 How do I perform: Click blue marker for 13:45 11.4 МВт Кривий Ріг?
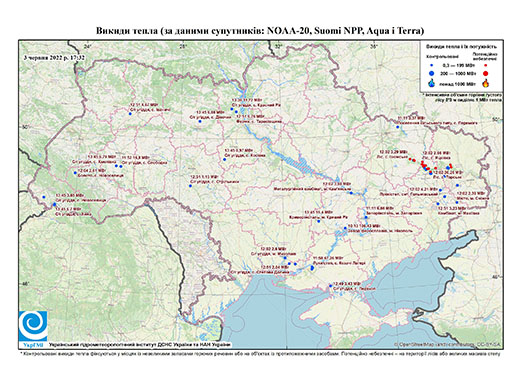(x=318, y=221)
